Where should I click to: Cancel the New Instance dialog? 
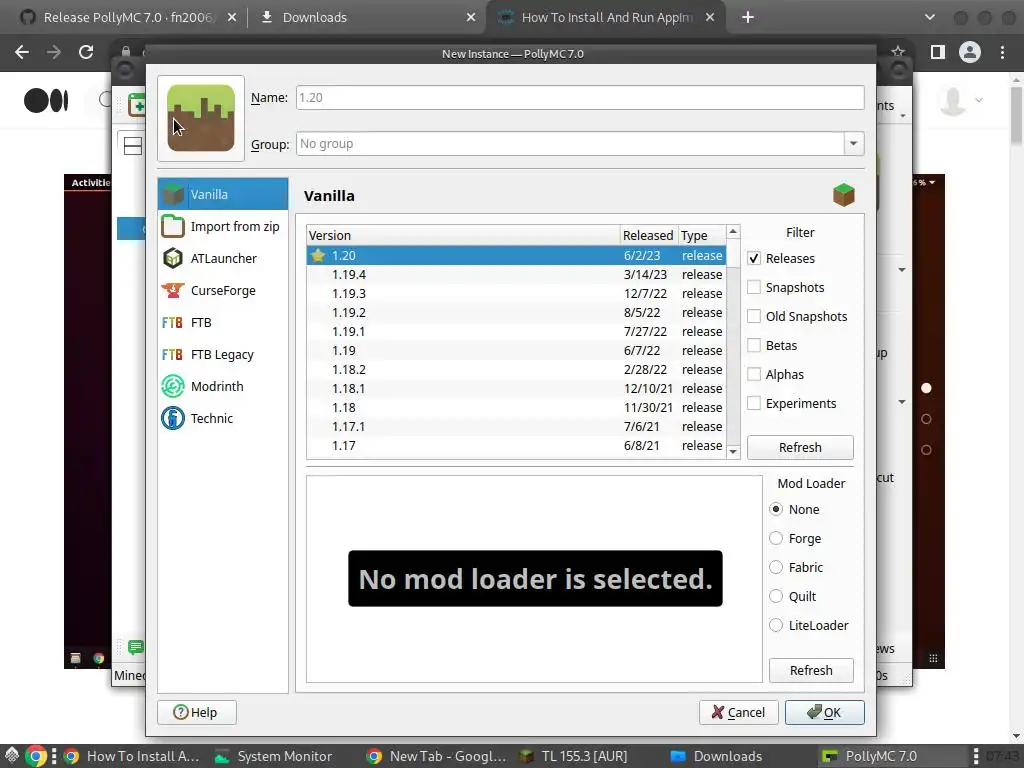pos(739,712)
